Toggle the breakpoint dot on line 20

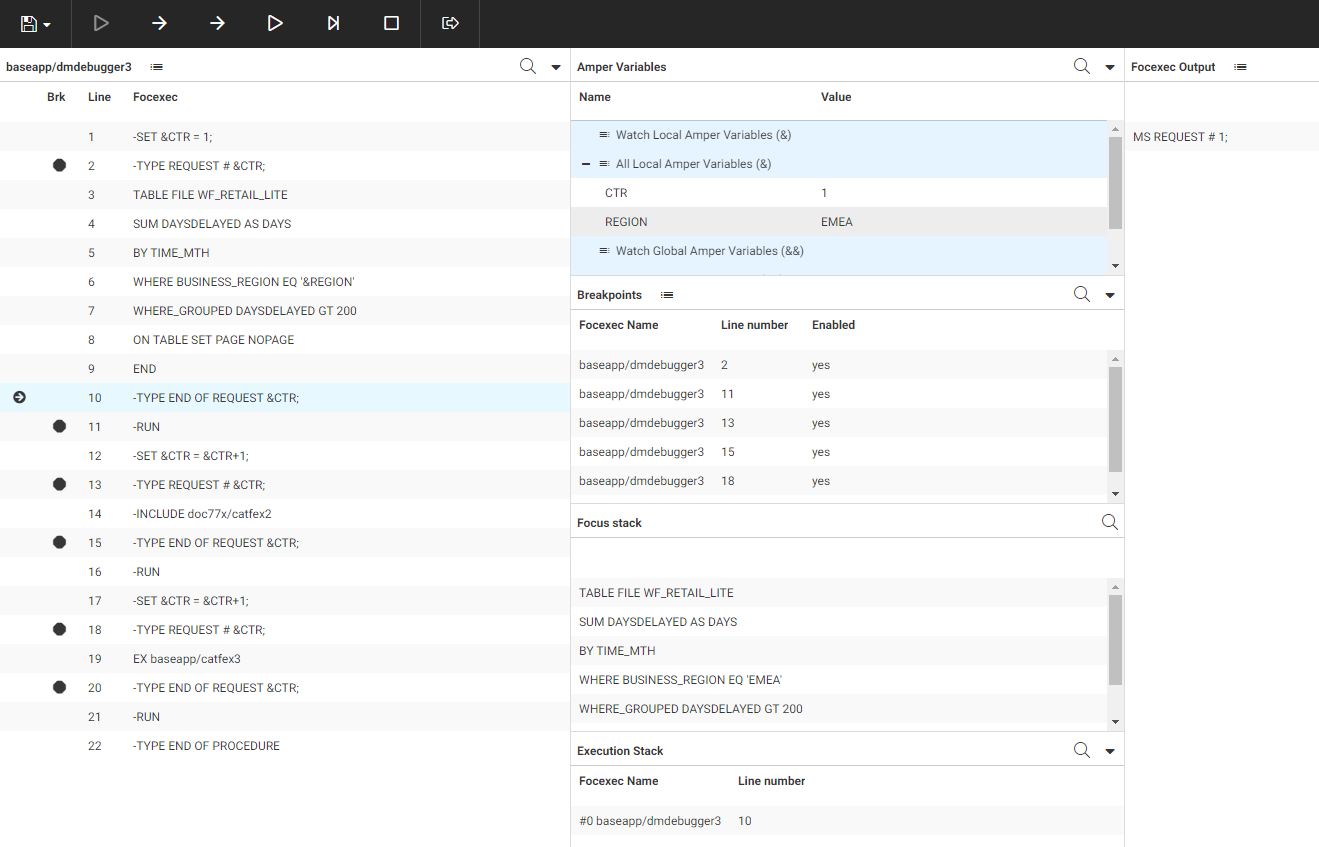pyautogui.click(x=59, y=687)
